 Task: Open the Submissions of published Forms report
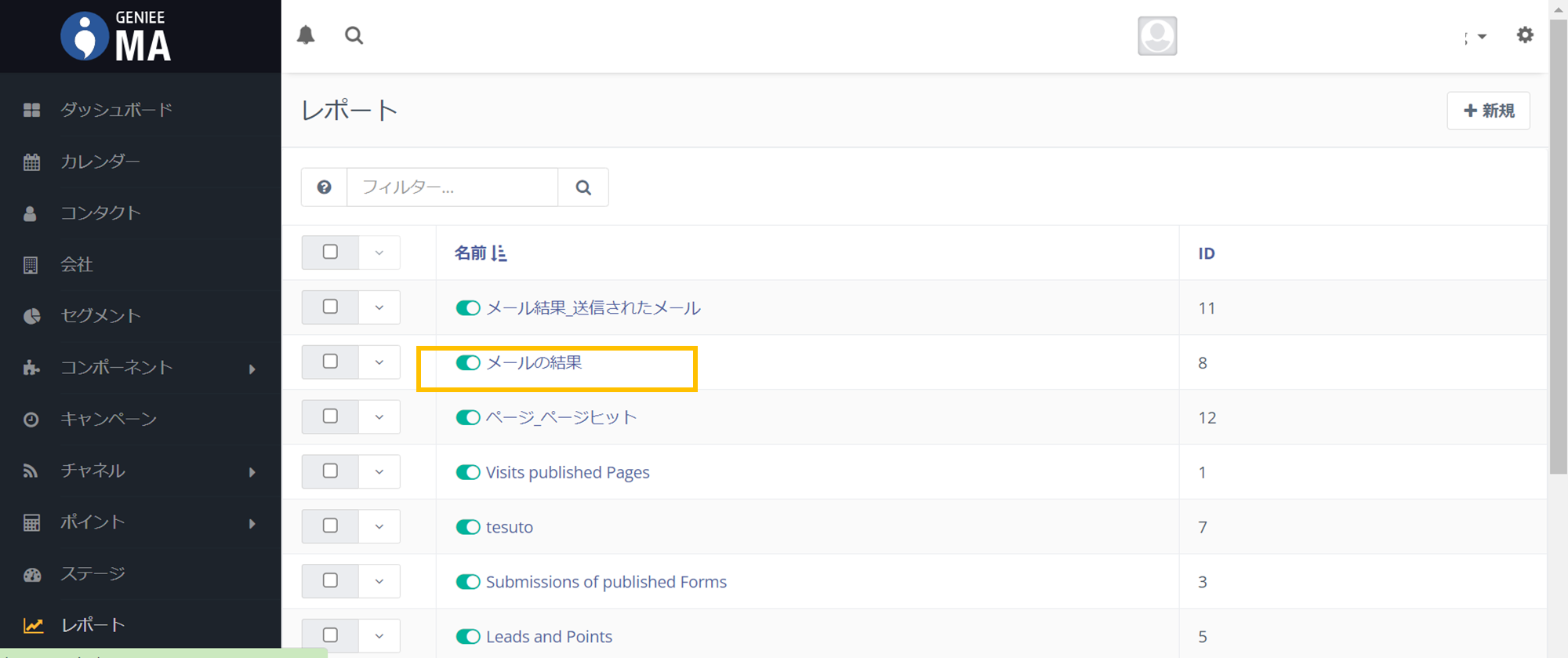click(605, 582)
